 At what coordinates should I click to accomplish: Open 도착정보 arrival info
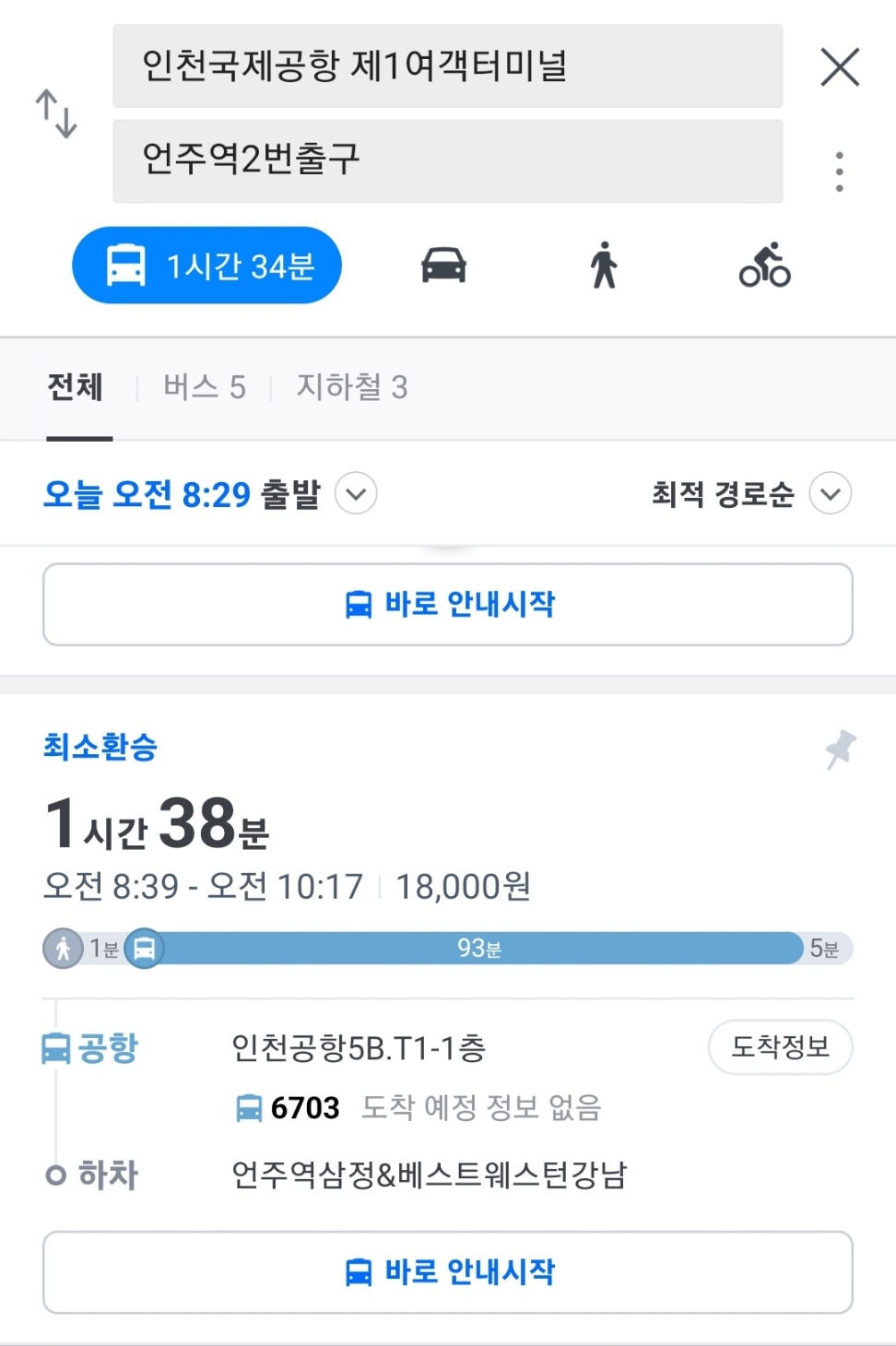[x=780, y=1047]
